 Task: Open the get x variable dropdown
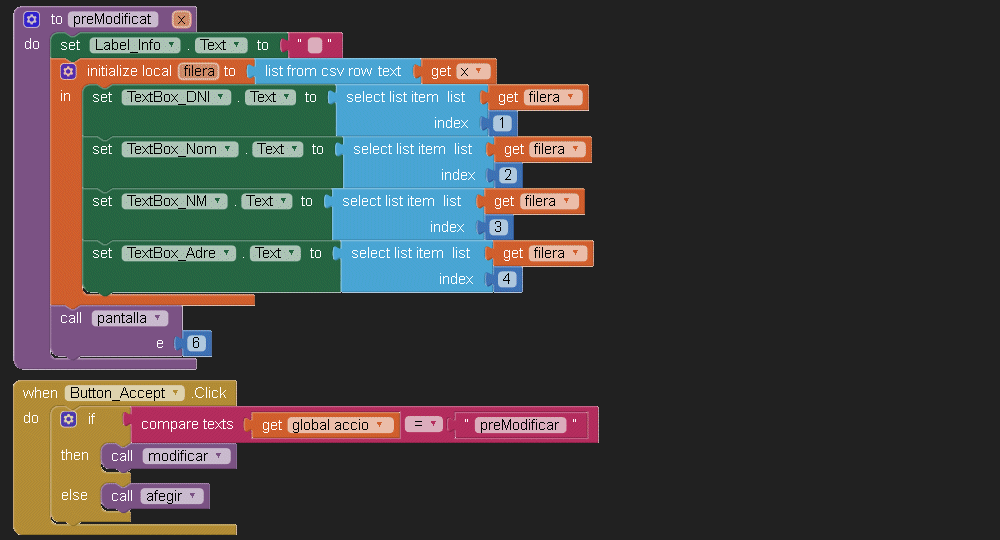pos(480,71)
